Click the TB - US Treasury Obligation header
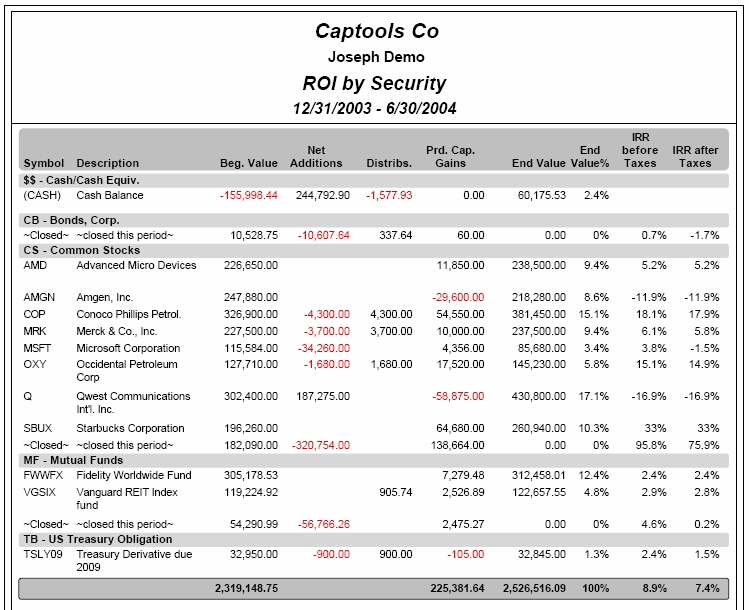Image resolution: width=749 pixels, height=610 pixels. (98, 539)
